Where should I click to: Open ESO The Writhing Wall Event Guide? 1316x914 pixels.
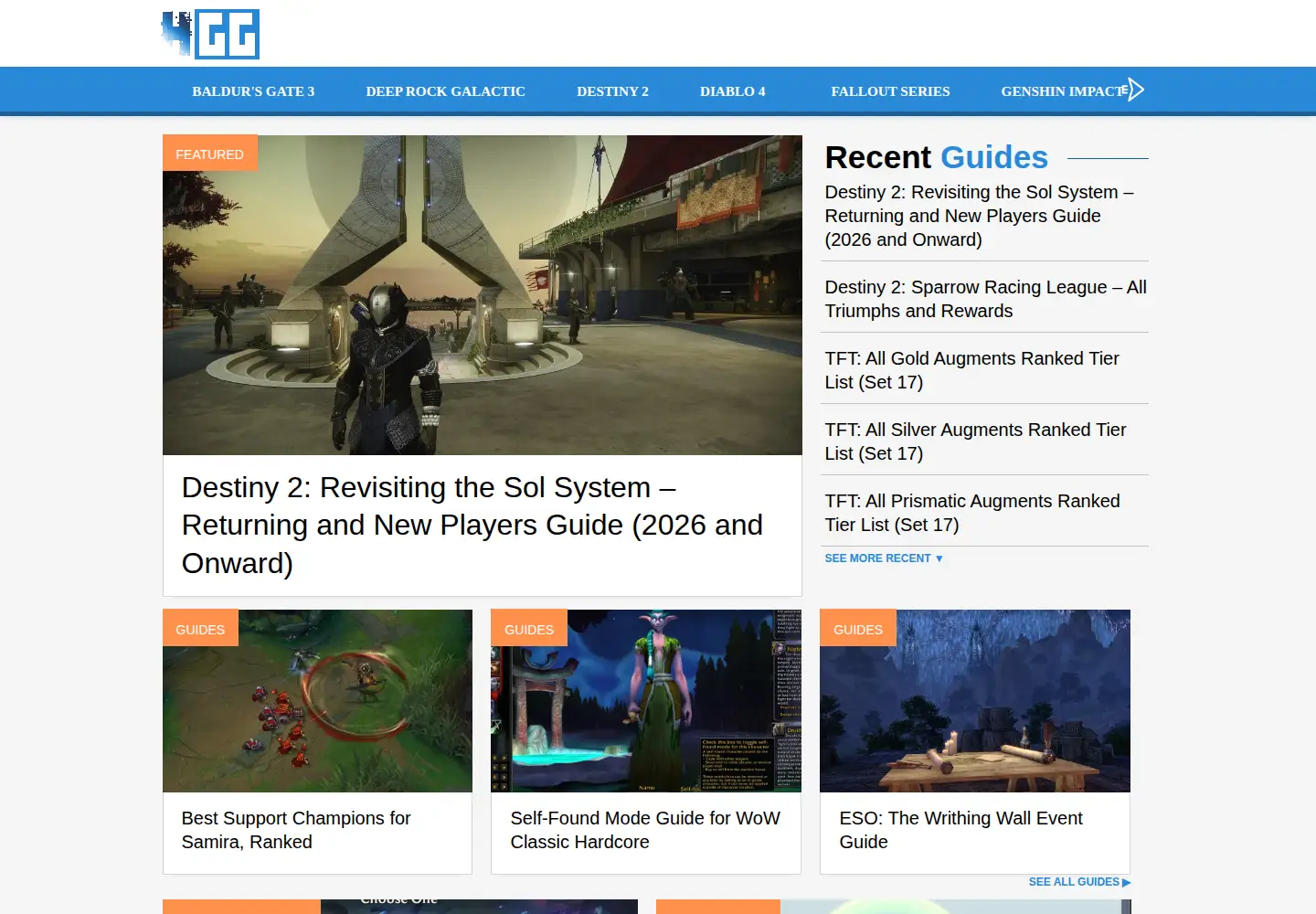pyautogui.click(x=960, y=830)
